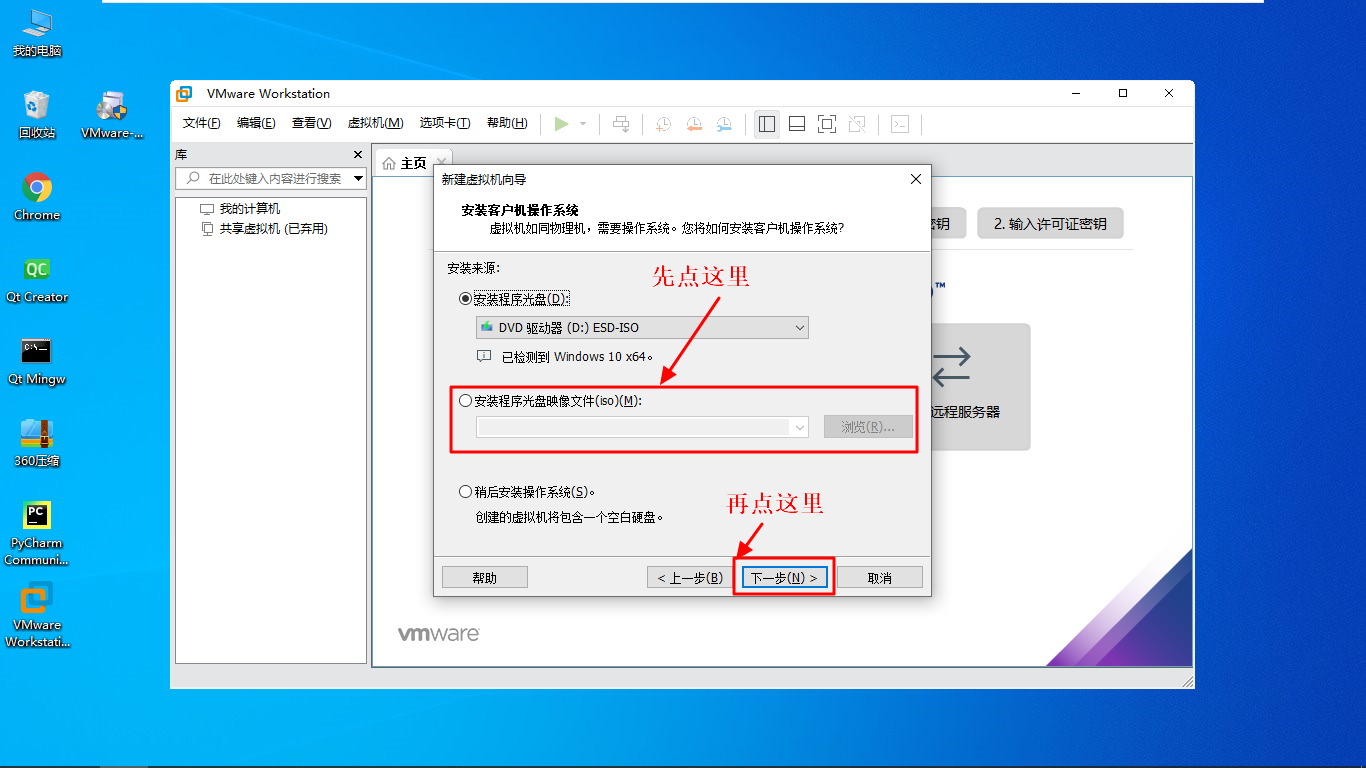Select the VMware Workstation desktop shortcut icon
Screen dimensions: 1366x768
pos(37,615)
